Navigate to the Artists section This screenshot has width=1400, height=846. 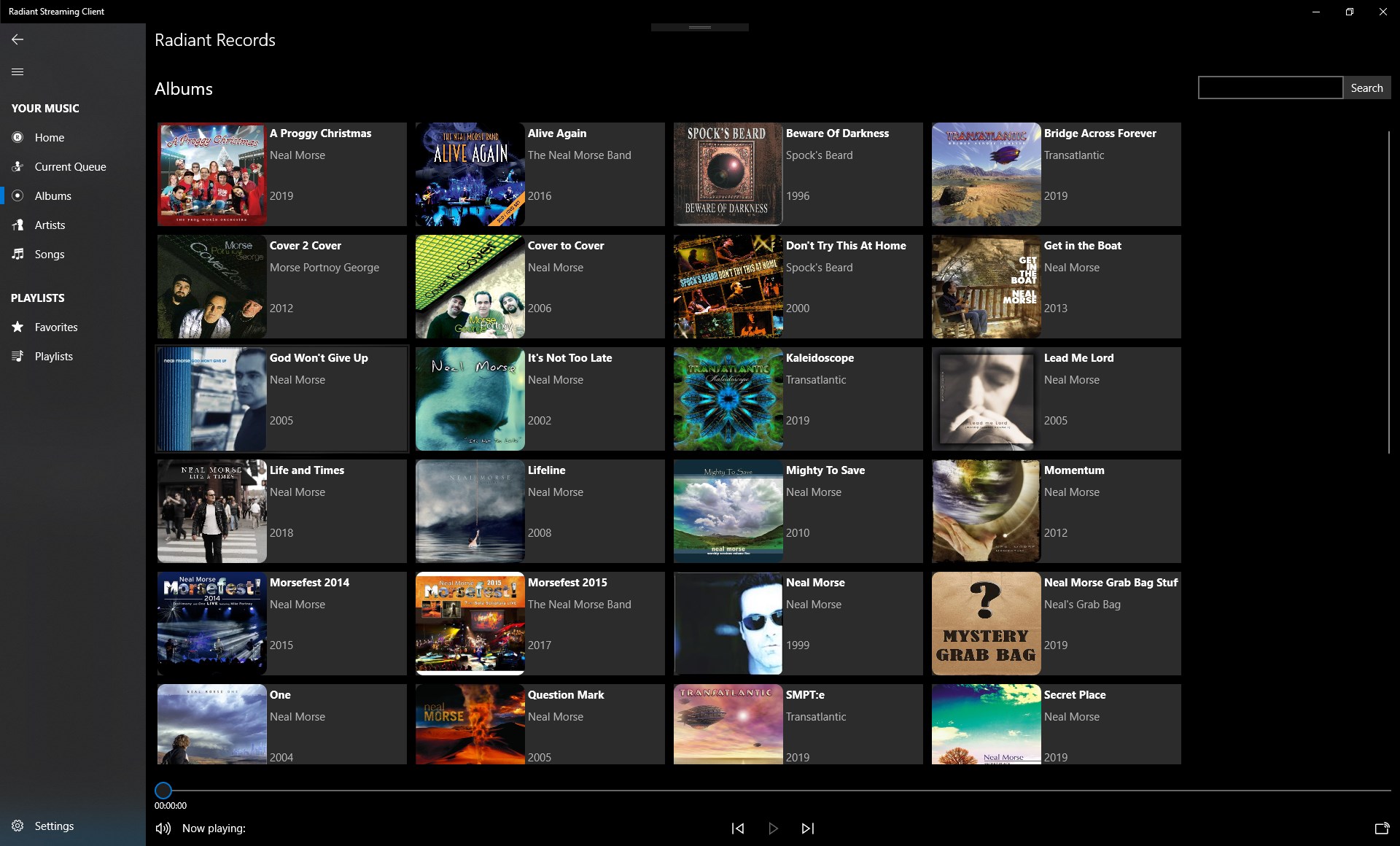pyautogui.click(x=50, y=225)
